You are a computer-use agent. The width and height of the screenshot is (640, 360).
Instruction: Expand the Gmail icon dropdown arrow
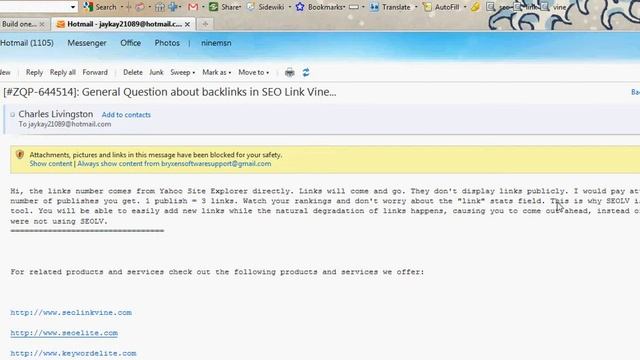[203, 7]
